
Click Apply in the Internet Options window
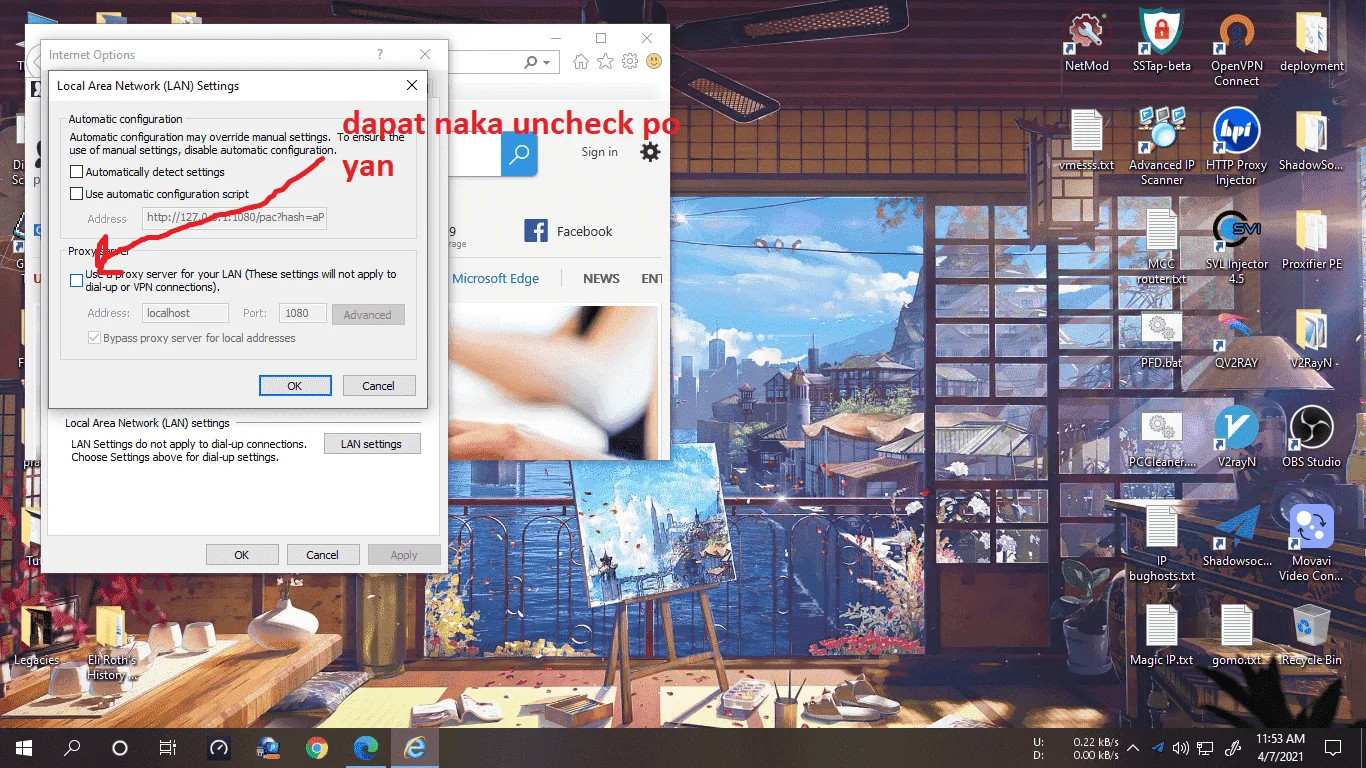404,555
